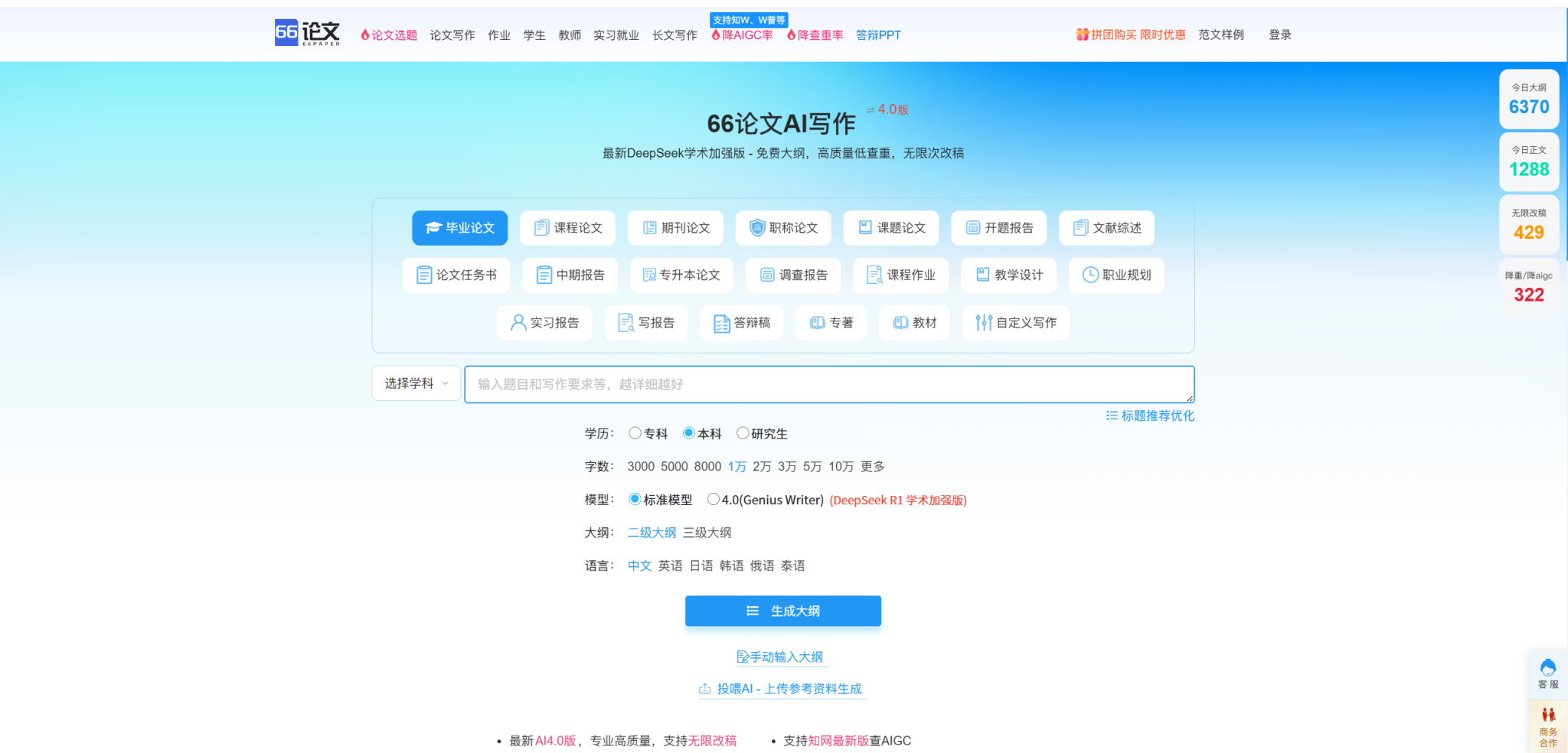
Task: Select the 本科 education radio
Action: (688, 433)
